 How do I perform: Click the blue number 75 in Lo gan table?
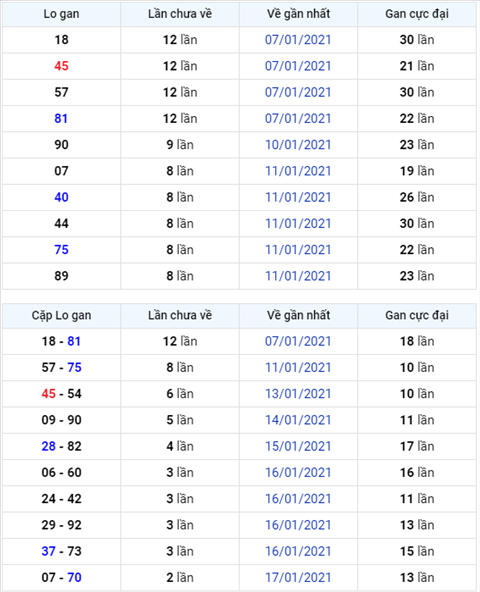(61, 250)
